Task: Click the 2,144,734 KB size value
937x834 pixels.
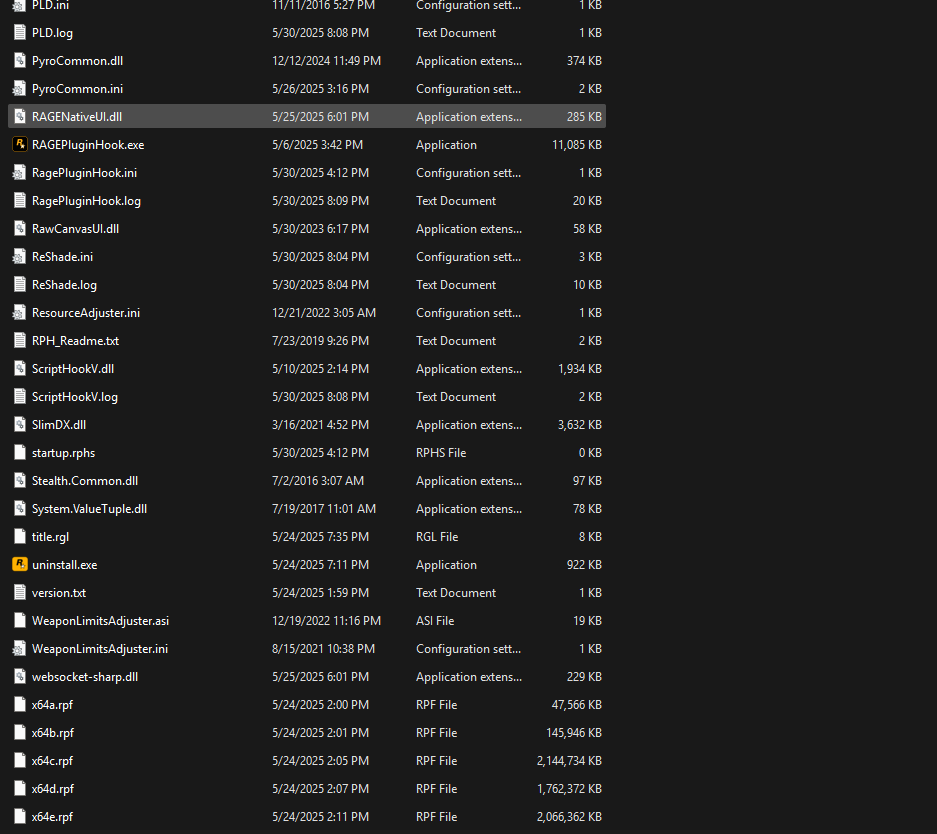Action: tap(569, 761)
